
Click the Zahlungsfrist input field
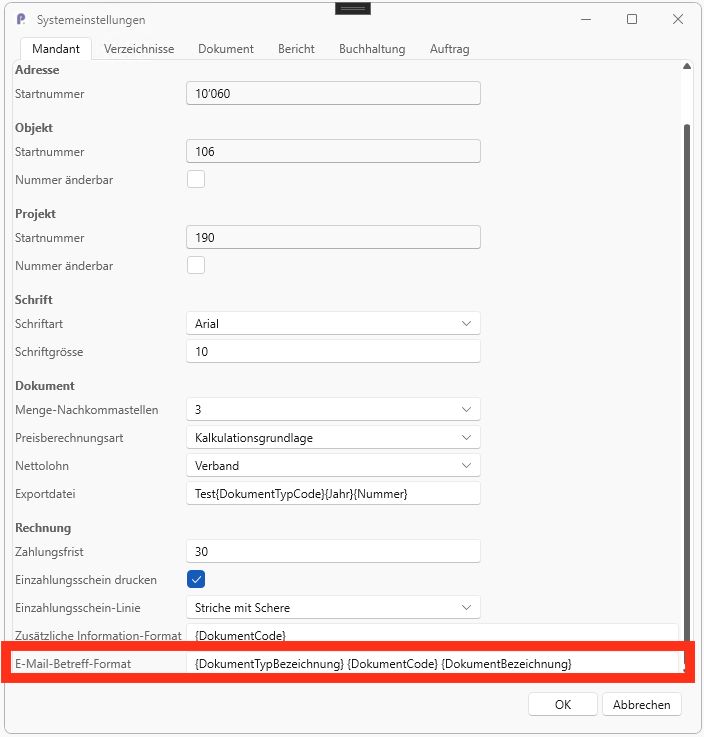coord(333,552)
